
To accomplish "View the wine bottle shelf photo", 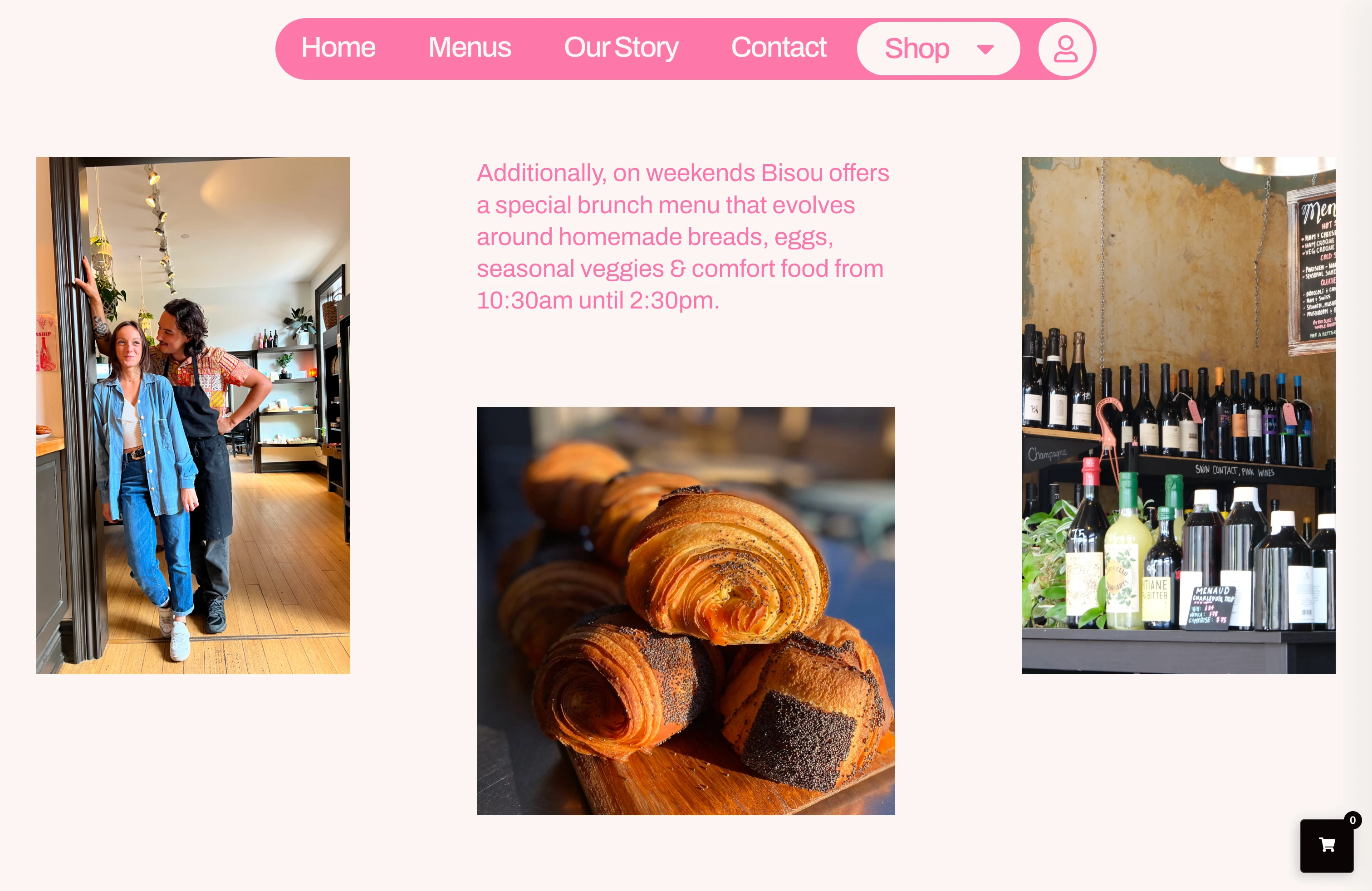I will tap(1178, 415).
